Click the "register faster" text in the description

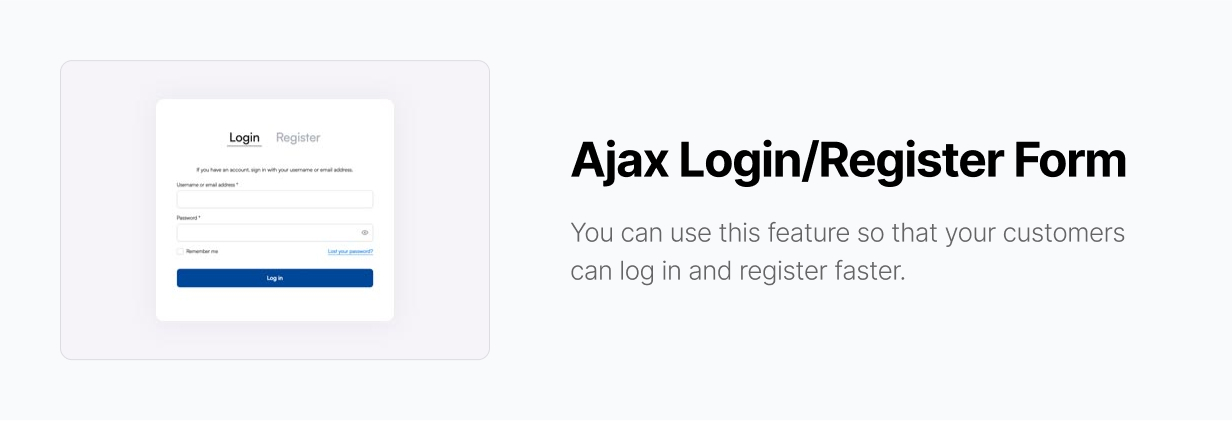click(820, 271)
